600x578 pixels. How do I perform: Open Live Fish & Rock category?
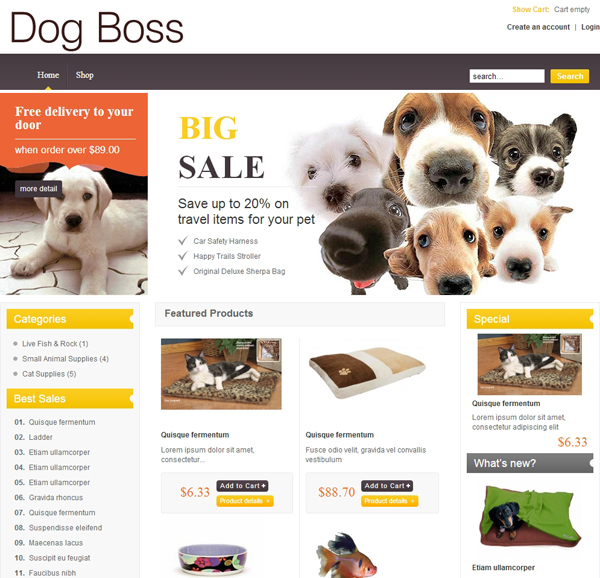tap(55, 344)
